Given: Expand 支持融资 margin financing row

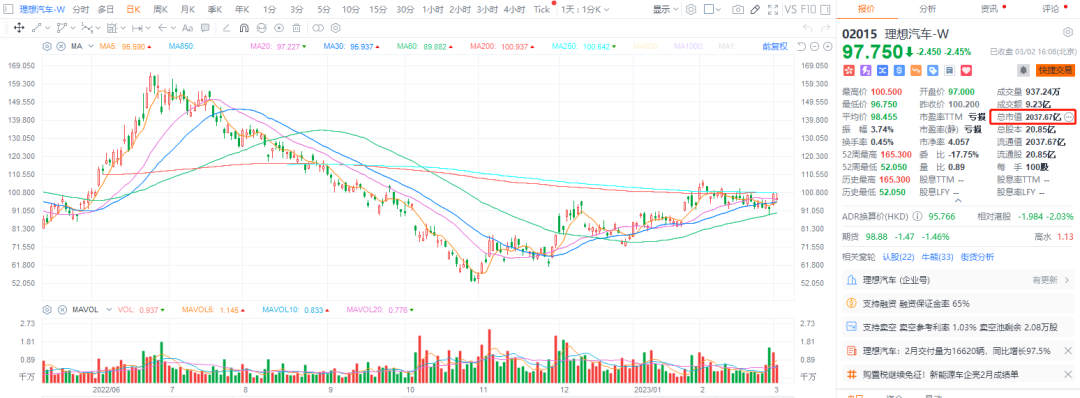Looking at the screenshot, I should coord(957,303).
